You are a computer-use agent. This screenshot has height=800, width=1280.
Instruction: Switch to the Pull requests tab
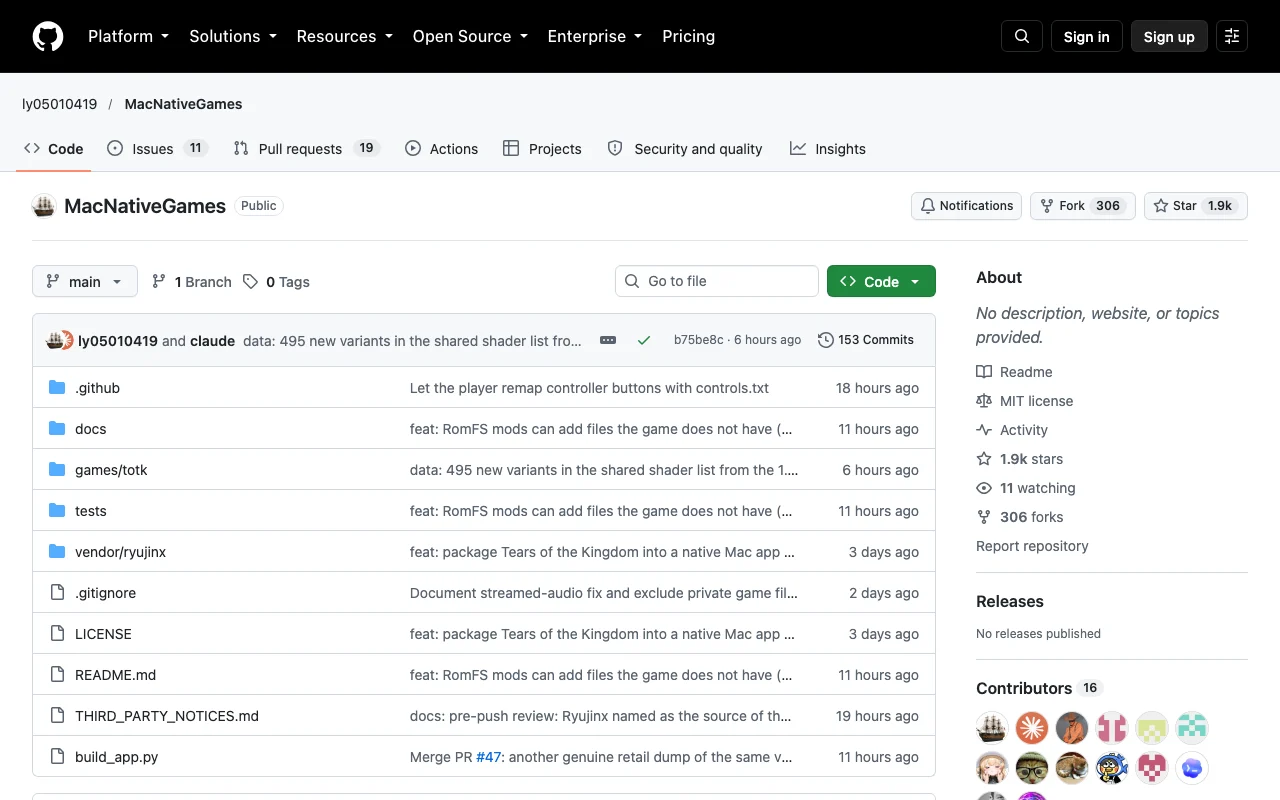pos(306,149)
